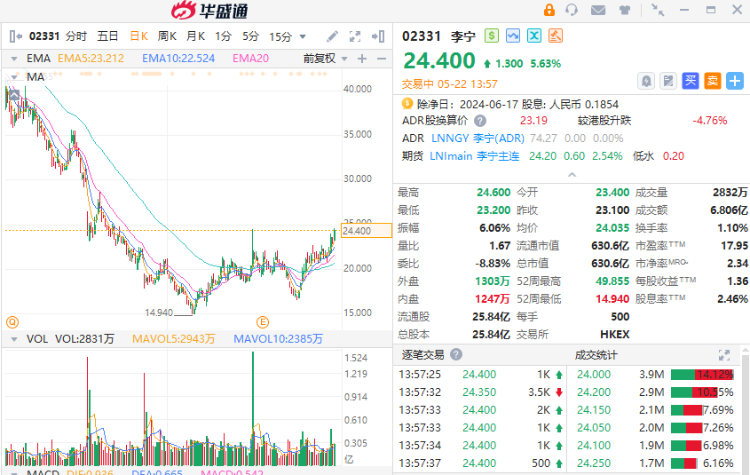750x475 pixels.
Task: Click the blue trend-line badge next to 李宁
Action: [x=513, y=35]
